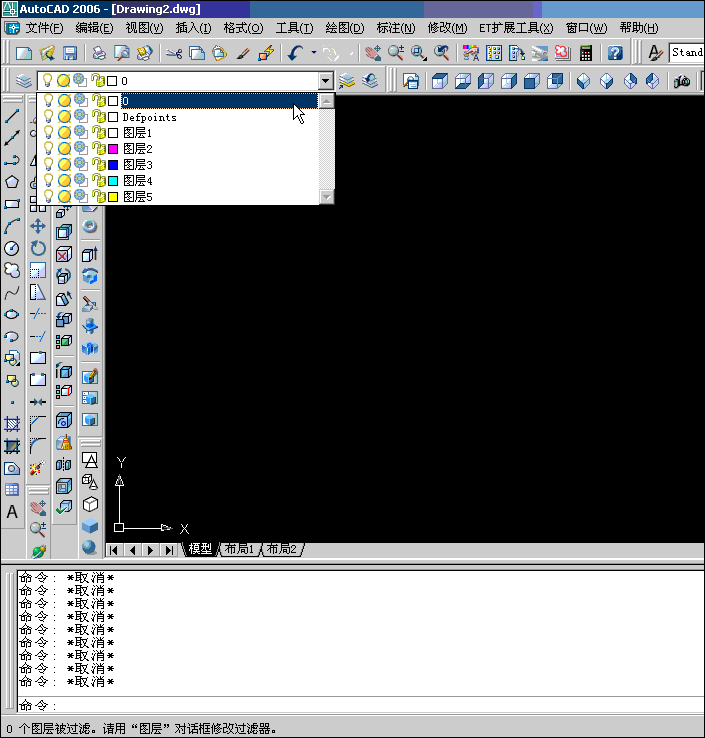Screen dimensions: 705x738
Task: Toggle on/off bulb for layer 图层1
Action: 48,133
